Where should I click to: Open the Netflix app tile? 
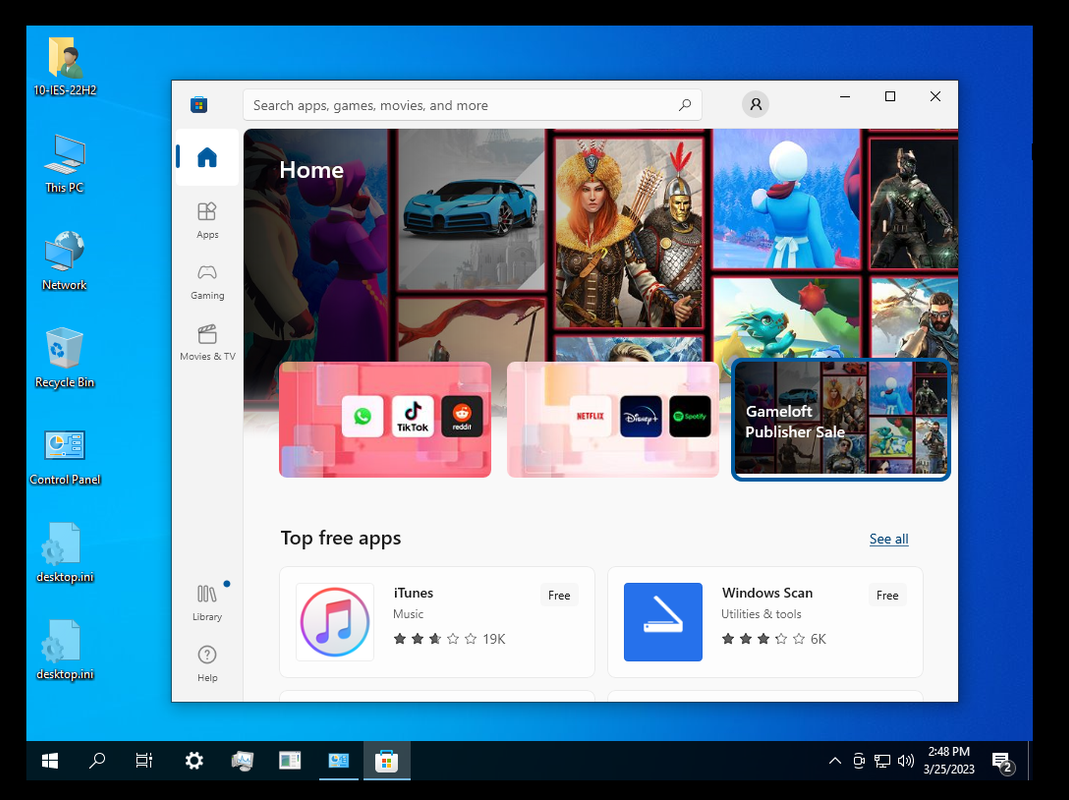tap(590, 416)
